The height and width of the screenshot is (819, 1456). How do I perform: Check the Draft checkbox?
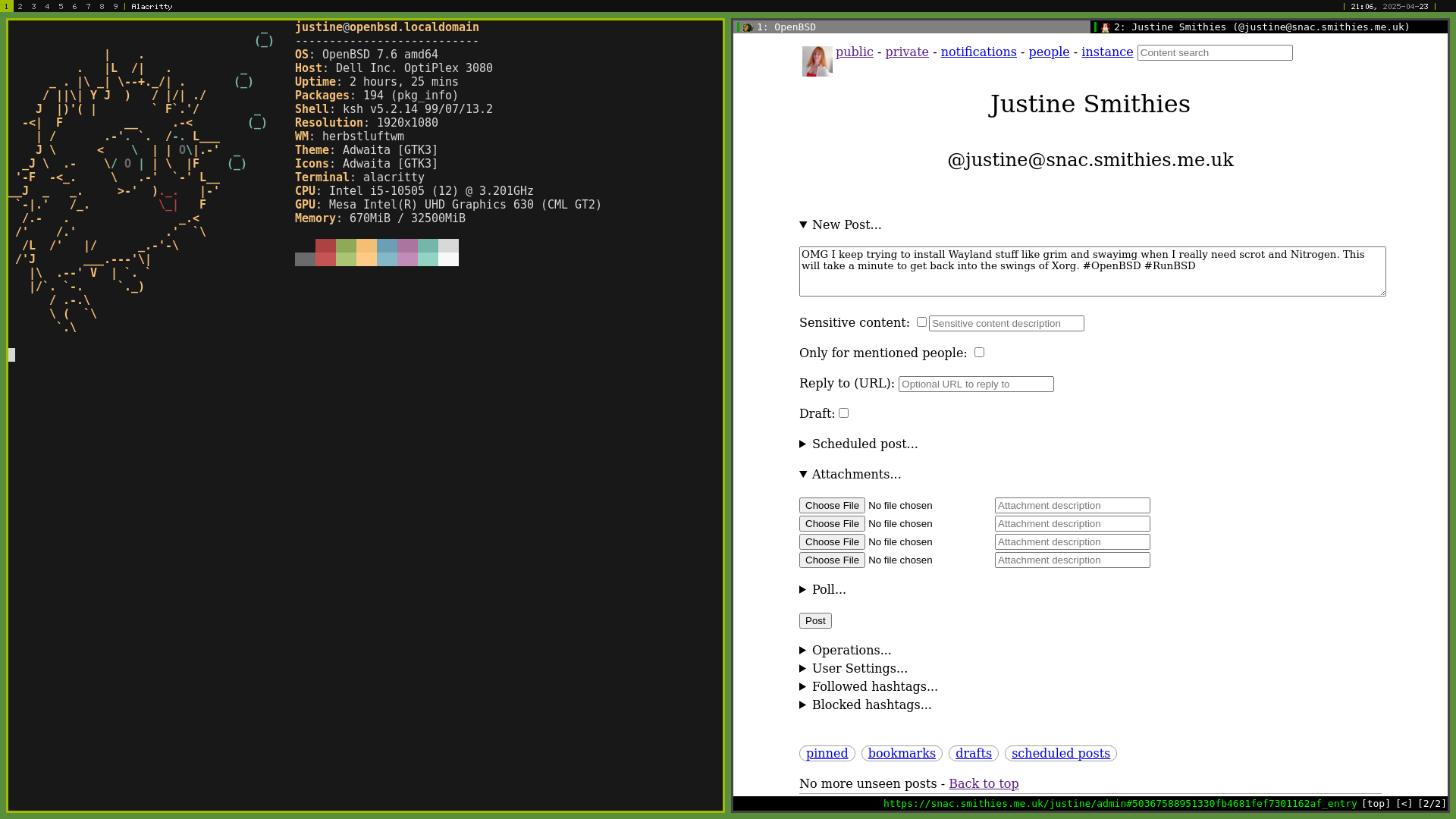coord(843,413)
